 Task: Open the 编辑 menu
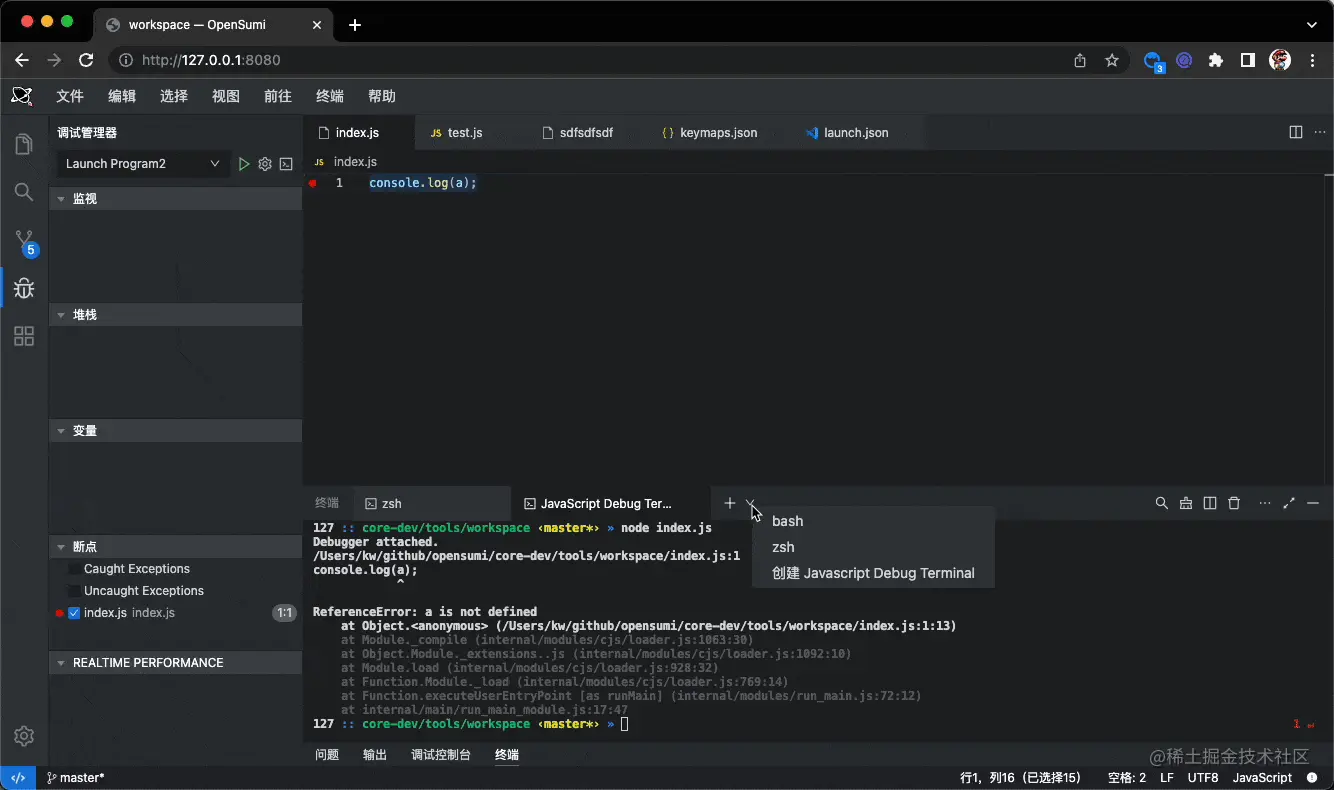point(122,96)
